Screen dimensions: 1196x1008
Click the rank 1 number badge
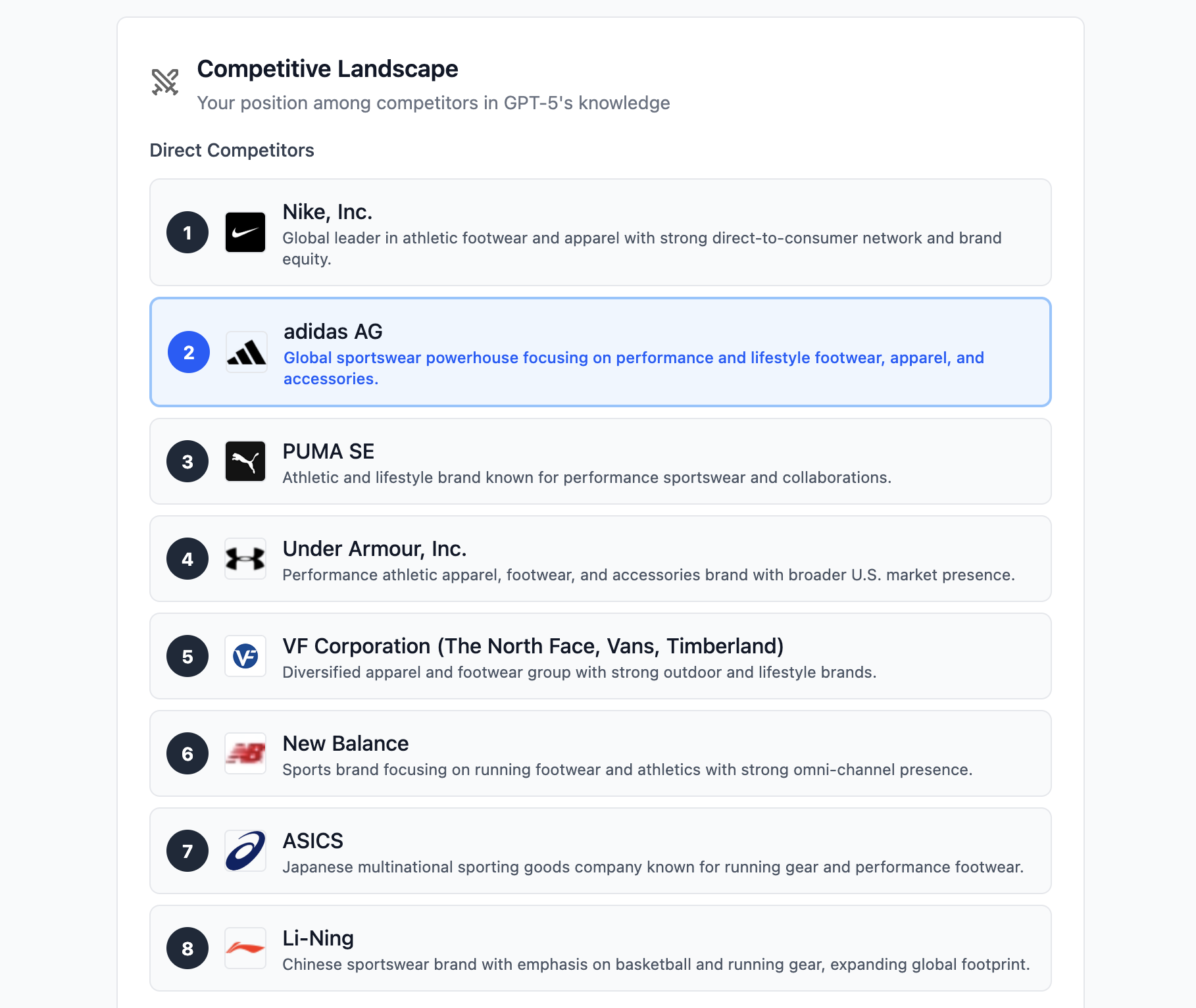[x=187, y=232]
